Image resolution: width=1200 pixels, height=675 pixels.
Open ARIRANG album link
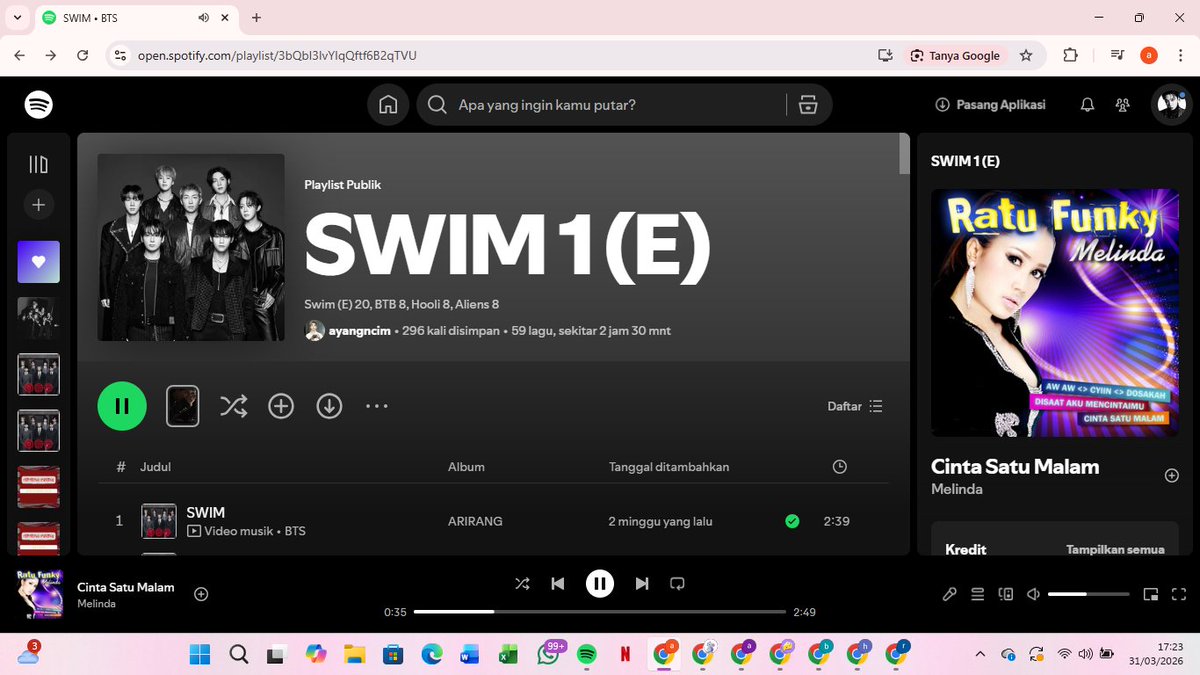tap(475, 521)
